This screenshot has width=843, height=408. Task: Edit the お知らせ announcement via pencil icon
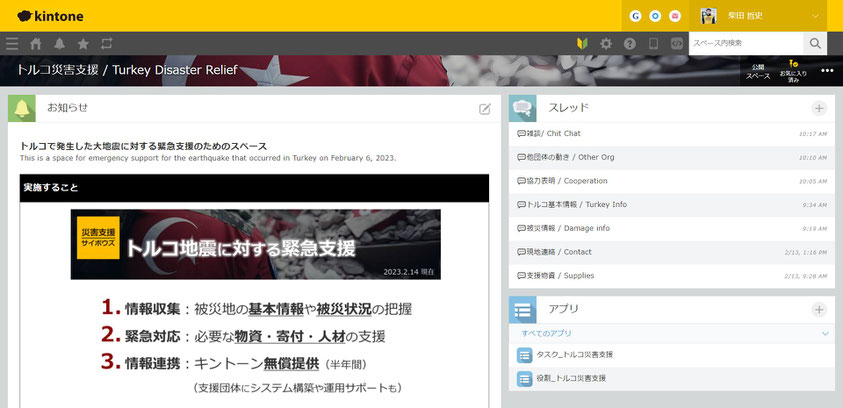coord(485,109)
